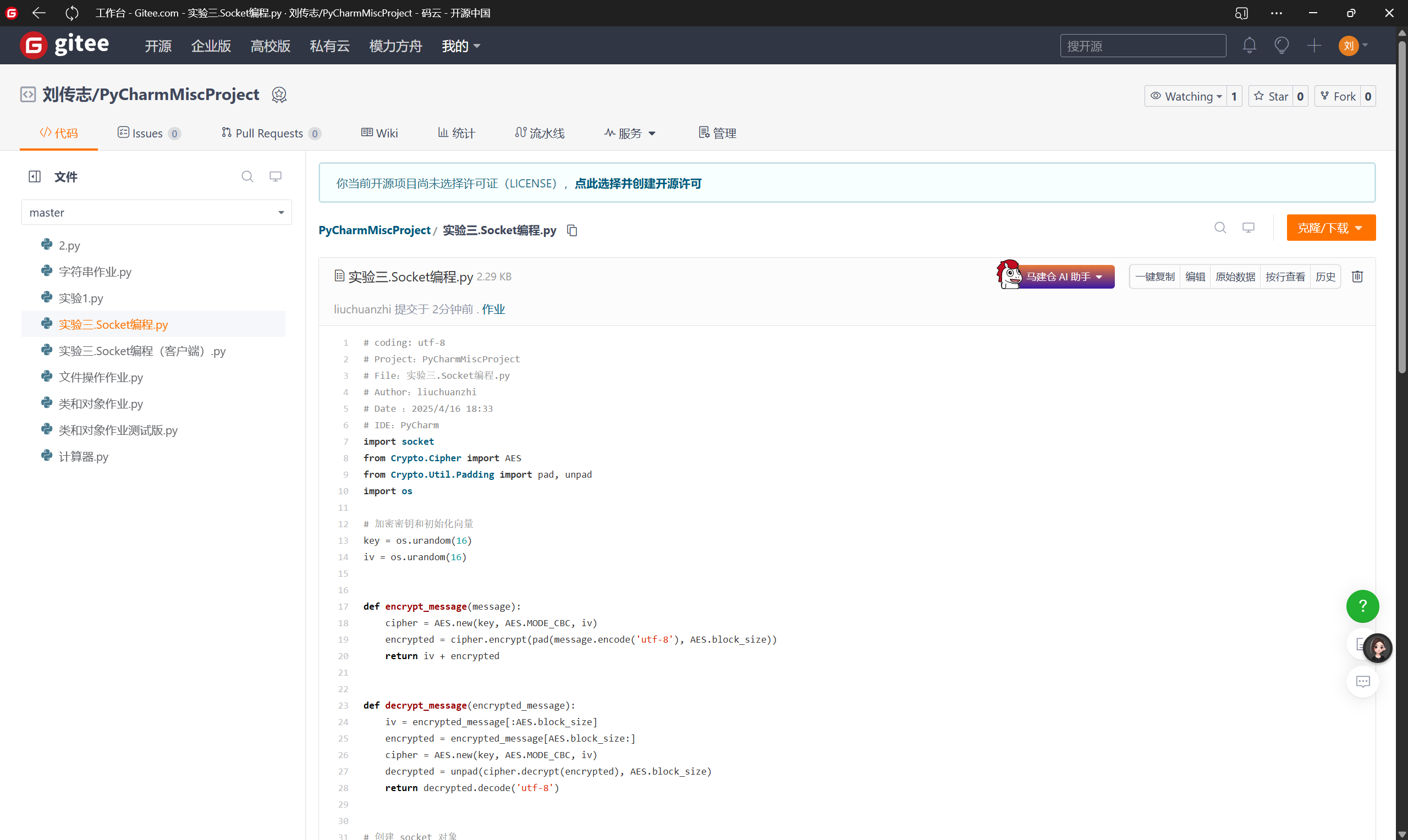
Task: Expand the master branch selector
Action: (x=156, y=212)
